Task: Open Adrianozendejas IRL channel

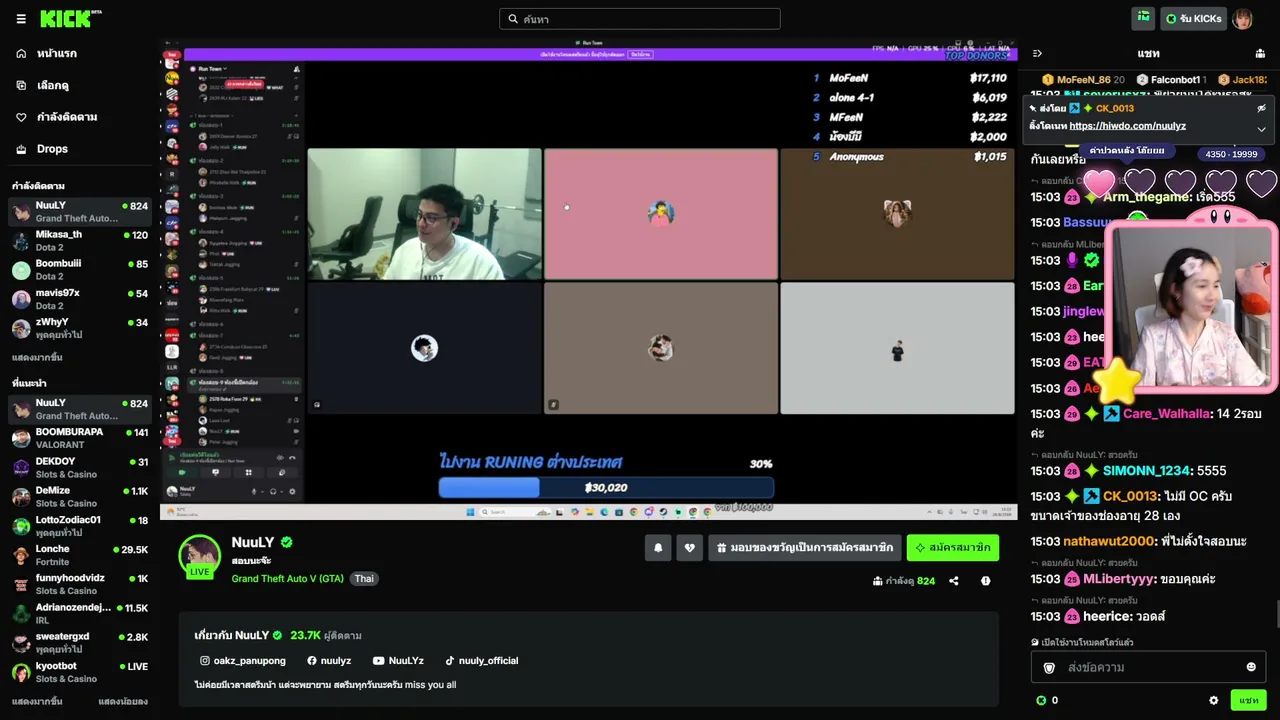Action: coord(80,613)
